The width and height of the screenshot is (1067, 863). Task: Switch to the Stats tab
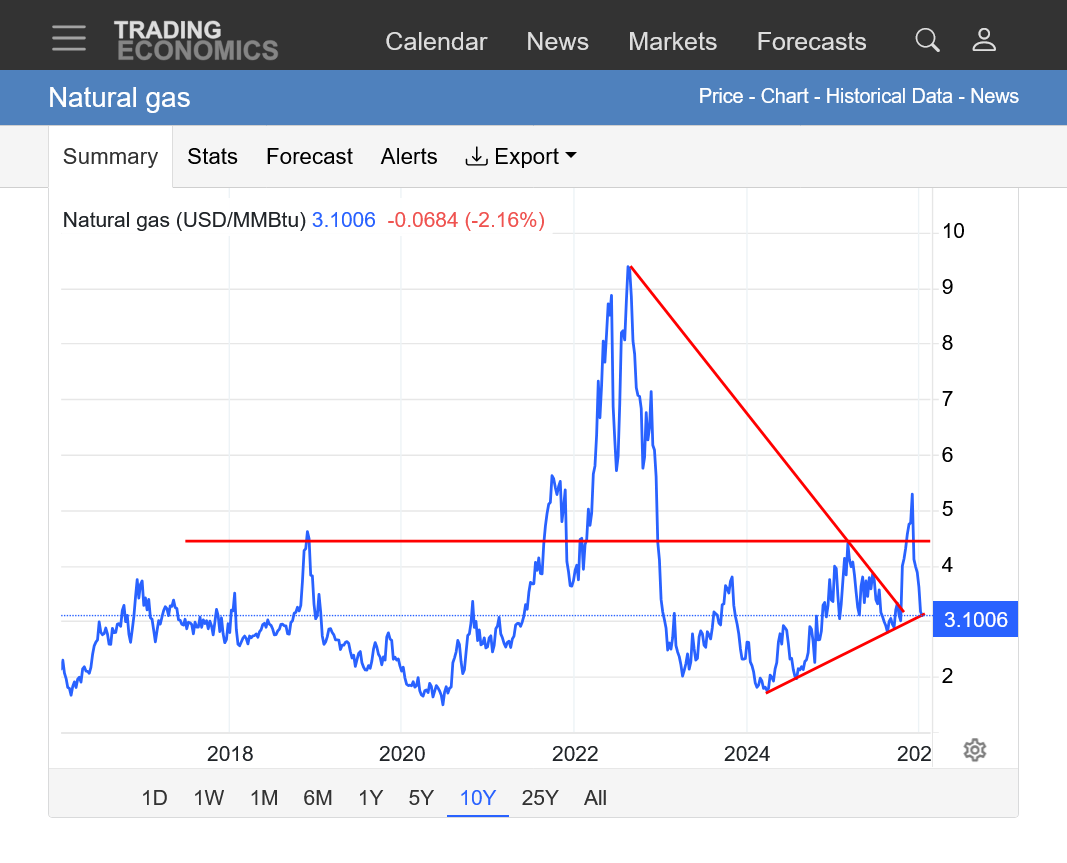coord(212,157)
